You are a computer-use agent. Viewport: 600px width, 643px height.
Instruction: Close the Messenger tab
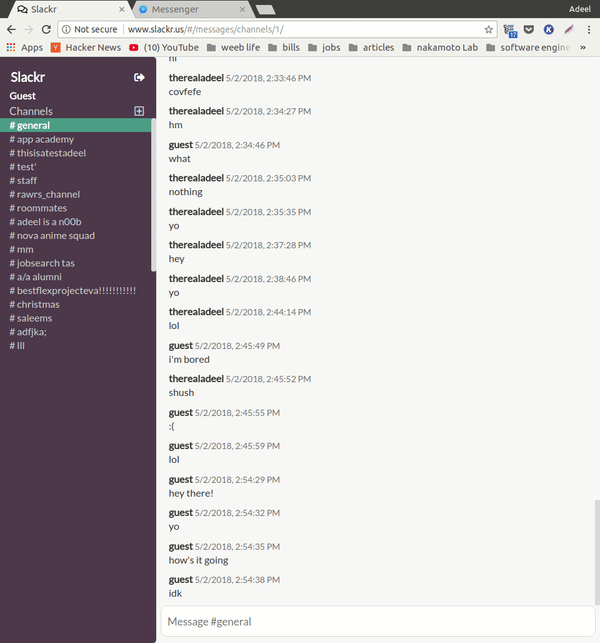[x=242, y=9]
